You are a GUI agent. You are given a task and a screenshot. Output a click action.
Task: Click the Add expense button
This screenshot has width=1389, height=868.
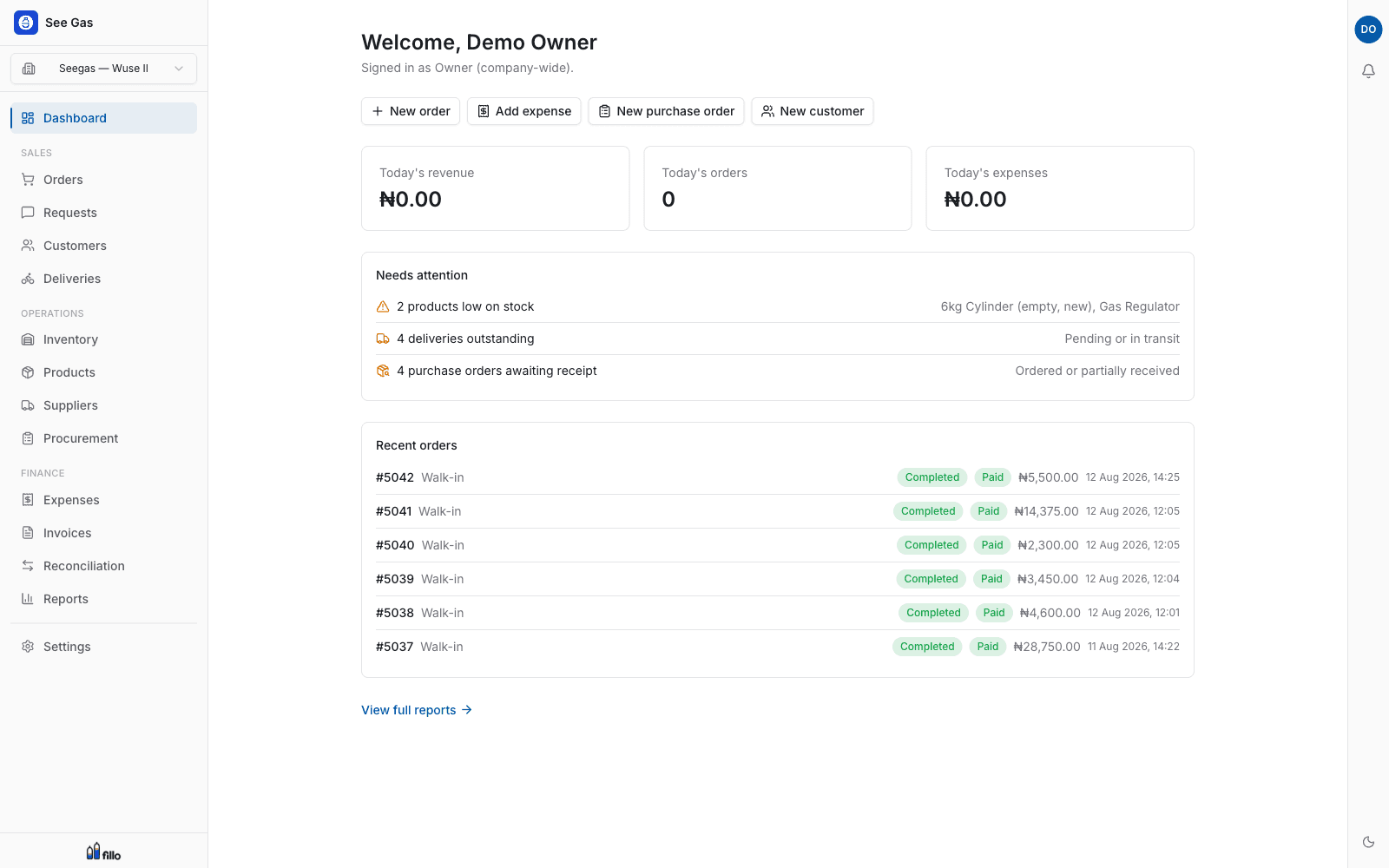(524, 111)
